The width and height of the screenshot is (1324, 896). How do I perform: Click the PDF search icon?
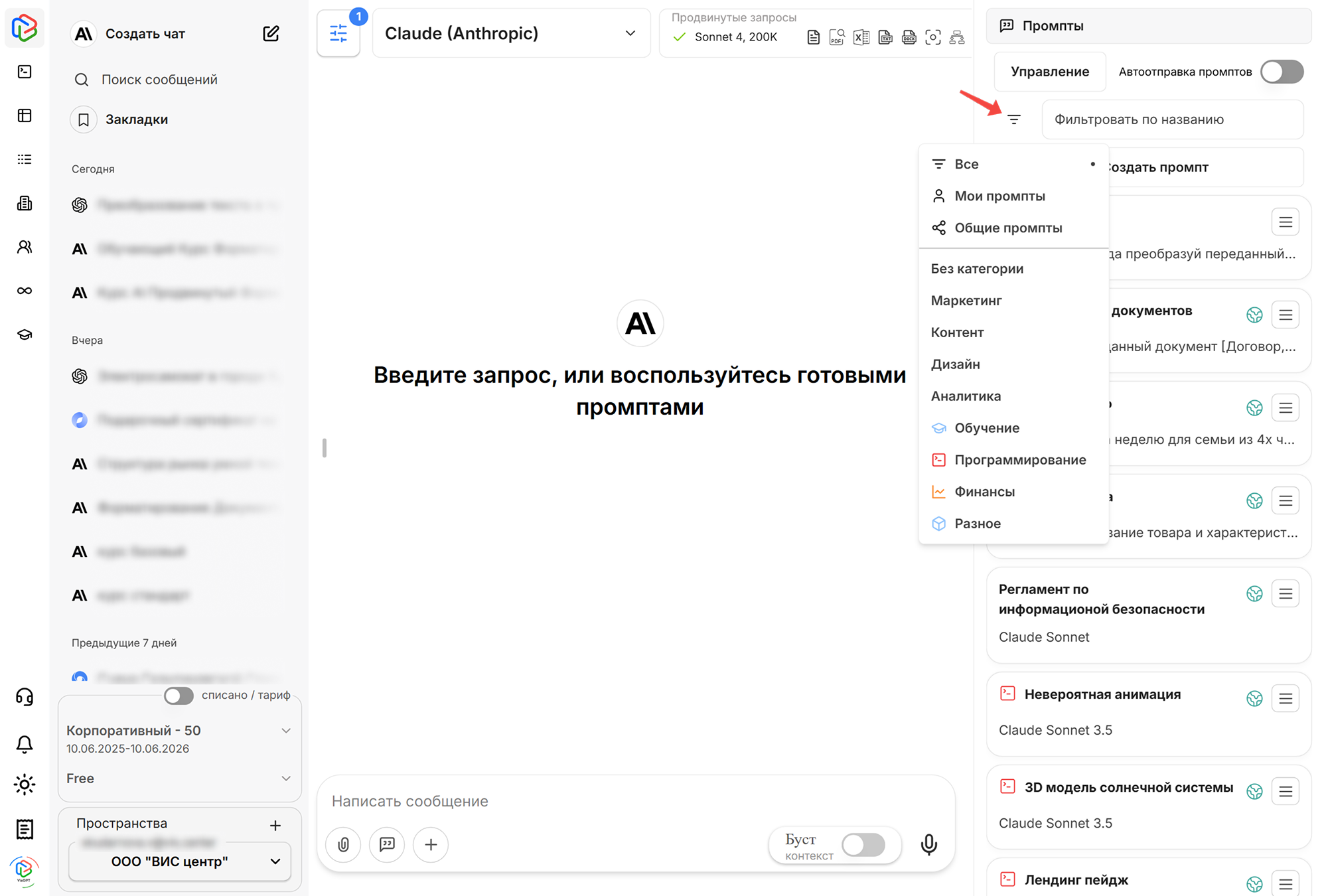click(x=837, y=38)
